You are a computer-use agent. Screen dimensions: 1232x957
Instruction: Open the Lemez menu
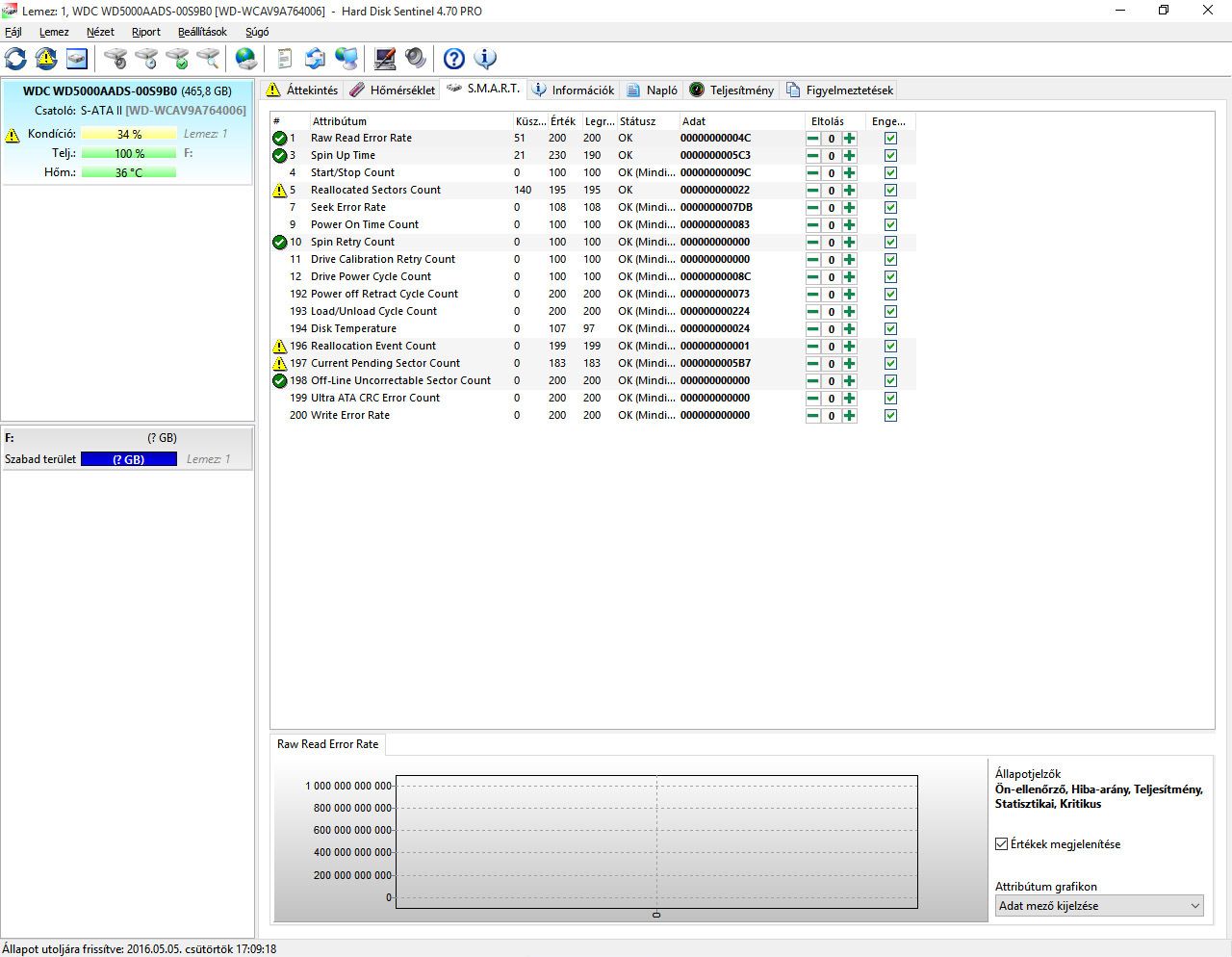coord(54,32)
